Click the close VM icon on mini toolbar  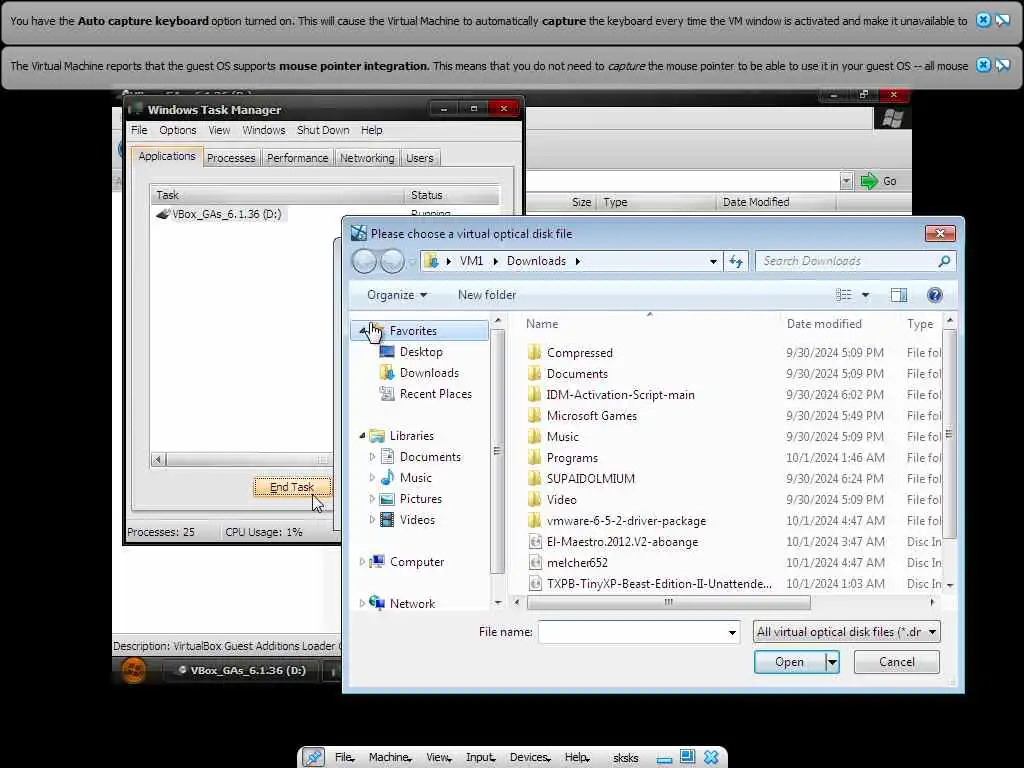tap(711, 758)
